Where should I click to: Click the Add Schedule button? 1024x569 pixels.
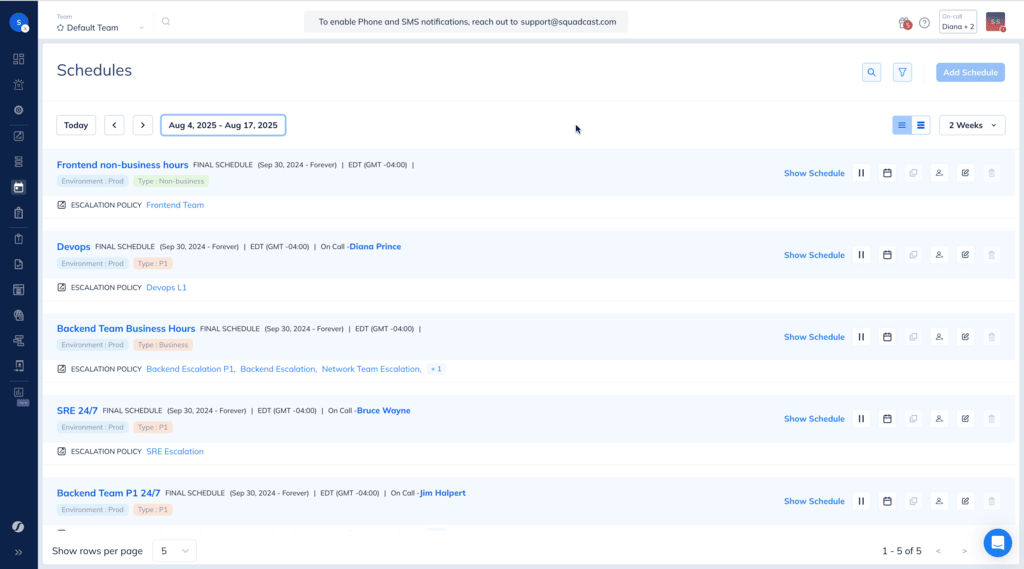pos(970,73)
